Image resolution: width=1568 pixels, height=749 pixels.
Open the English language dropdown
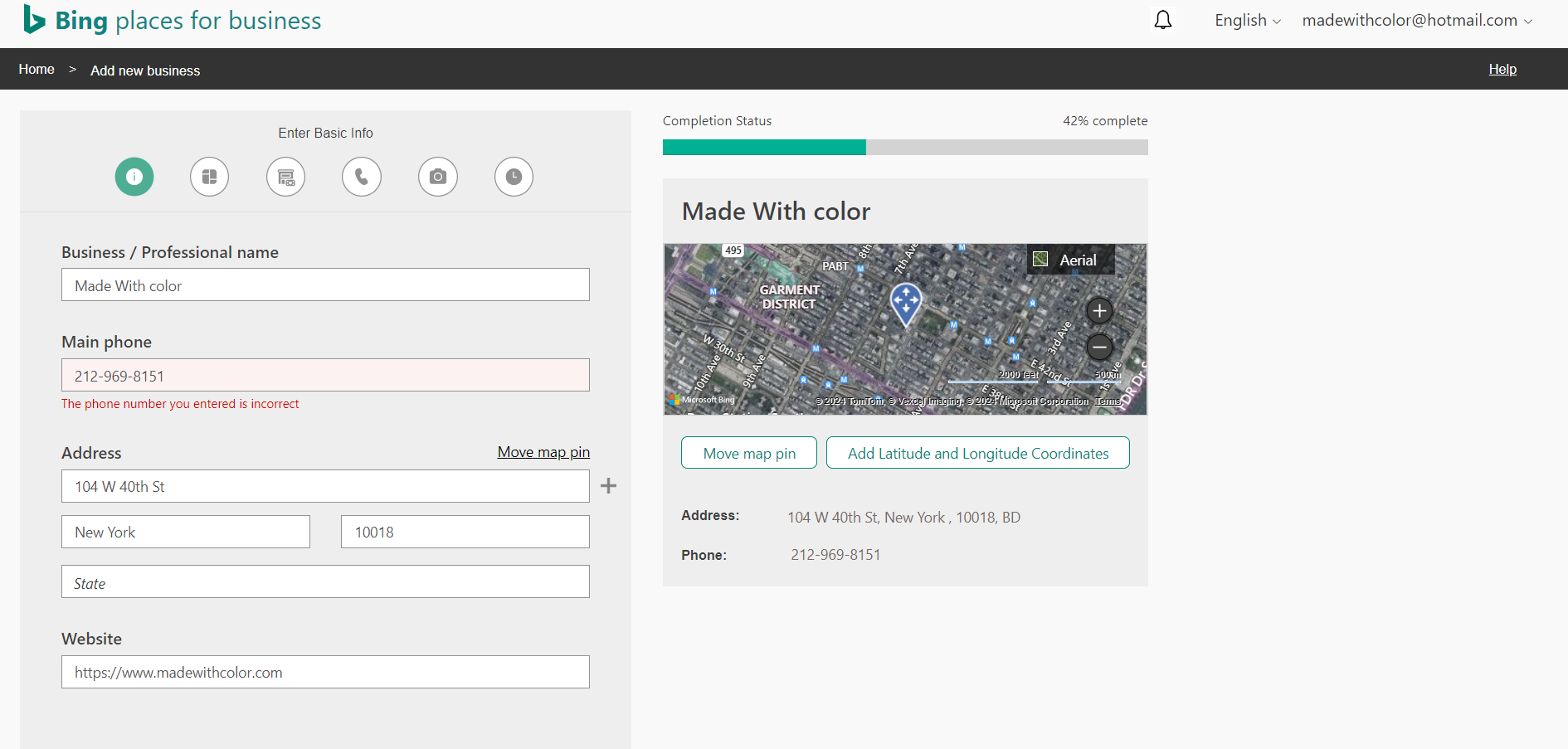click(1248, 21)
